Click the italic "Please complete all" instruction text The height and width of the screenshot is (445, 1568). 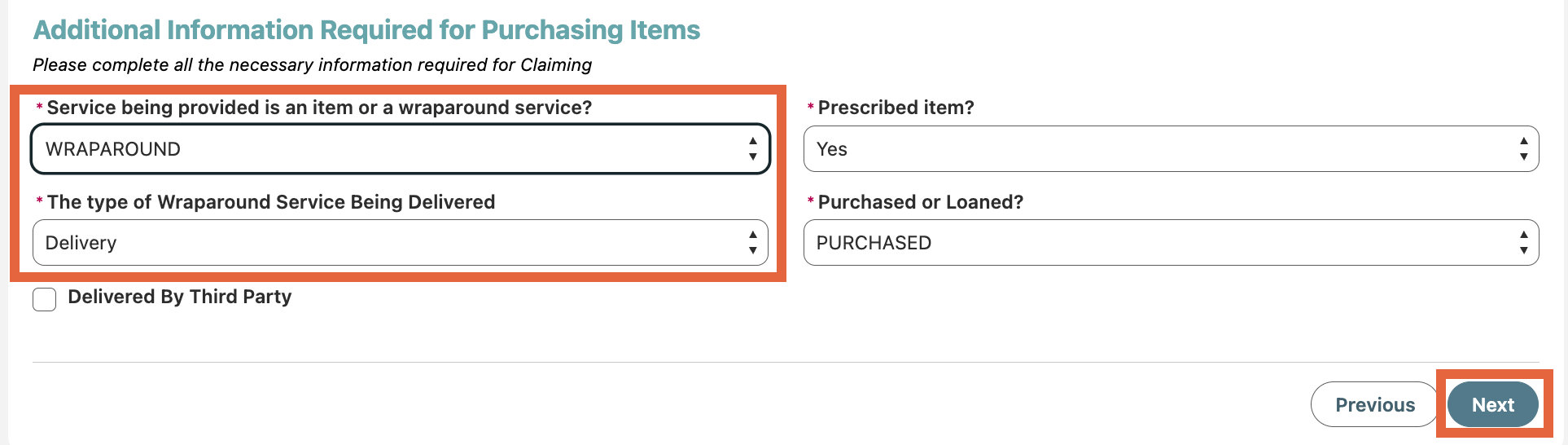(x=312, y=65)
